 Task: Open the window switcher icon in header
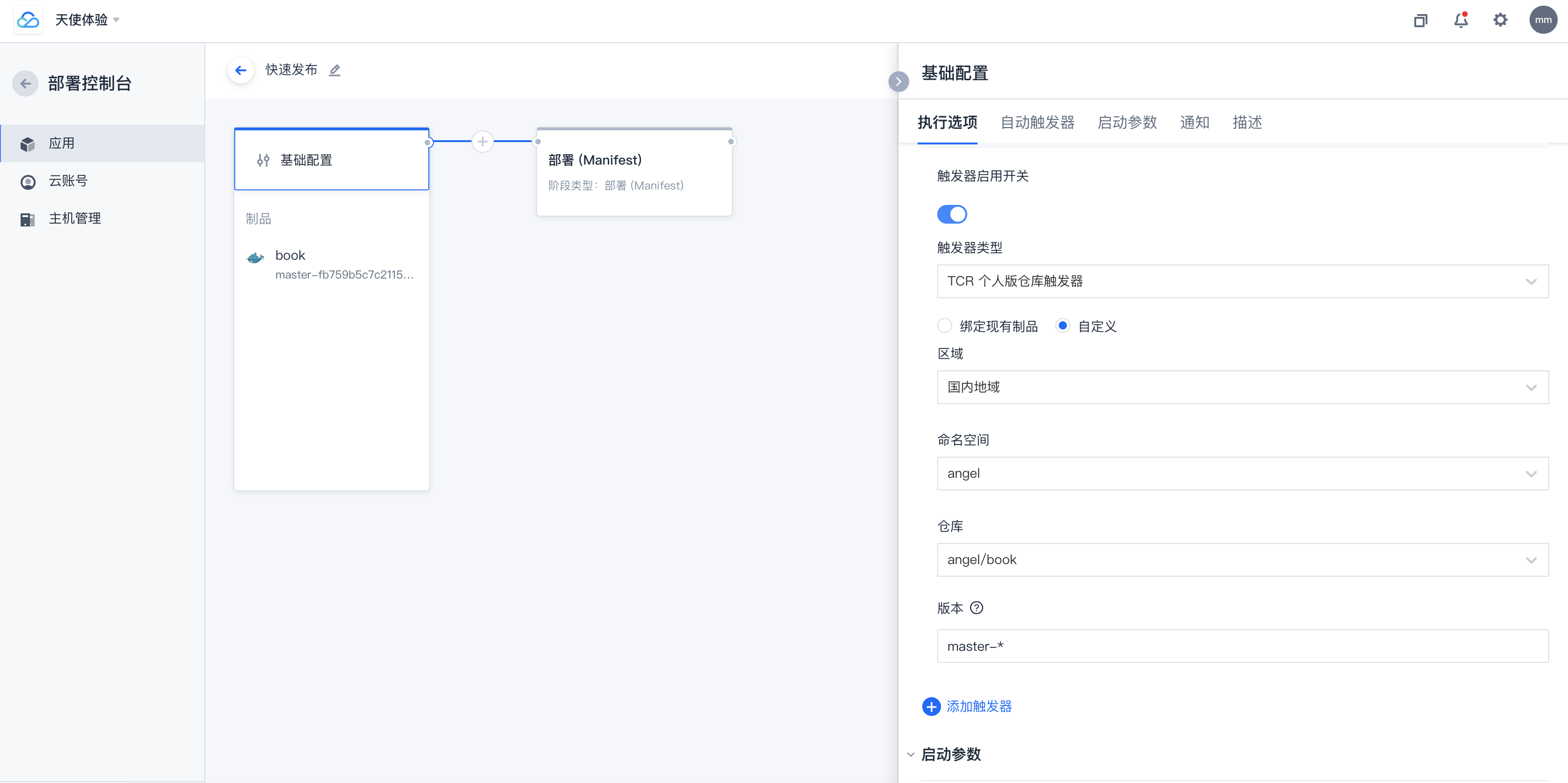click(x=1420, y=21)
